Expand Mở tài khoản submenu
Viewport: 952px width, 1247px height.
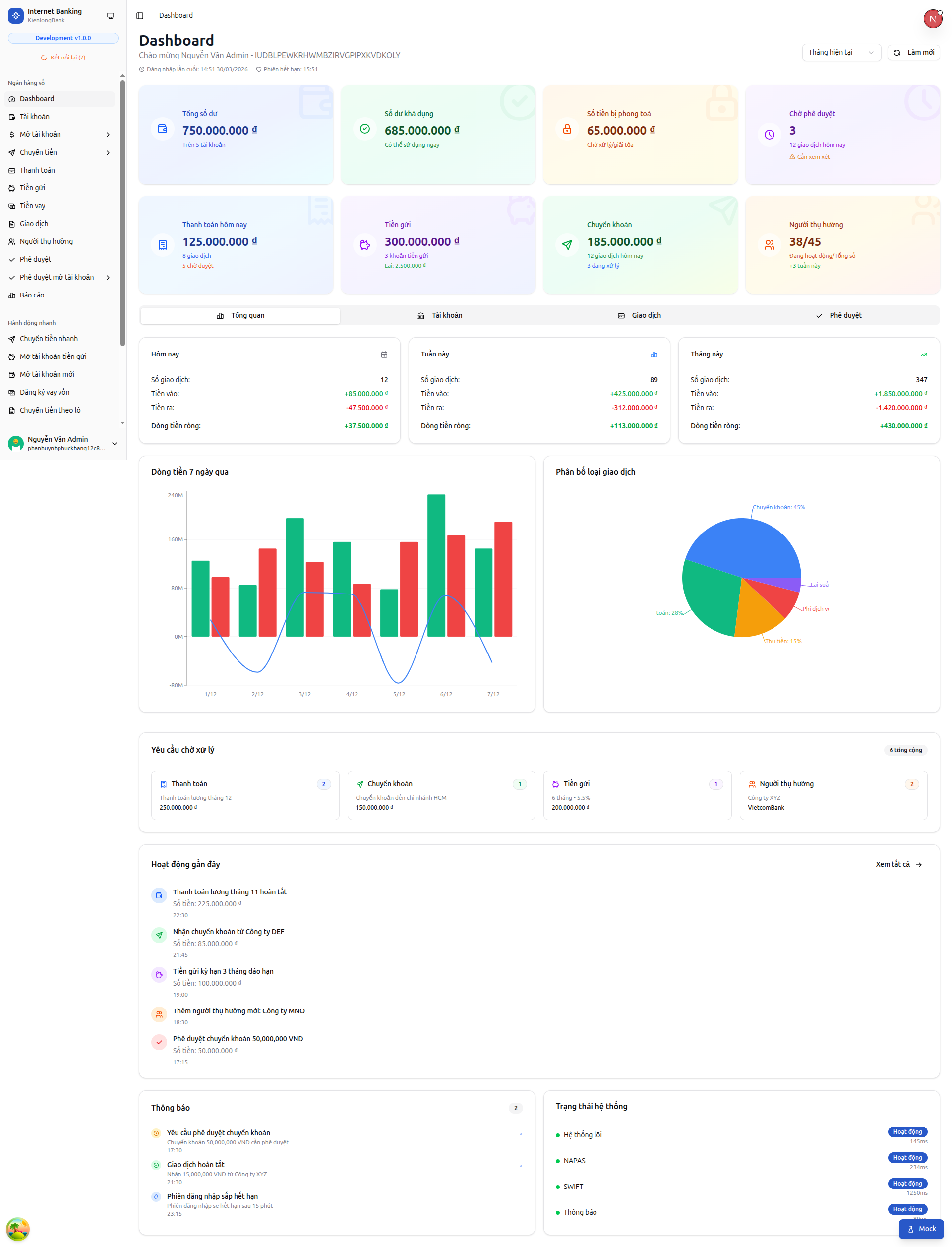point(108,135)
